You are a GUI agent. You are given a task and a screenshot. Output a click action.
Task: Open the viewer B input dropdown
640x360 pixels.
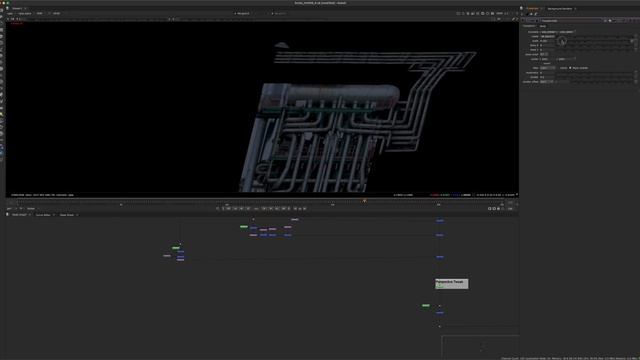[x=280, y=13]
